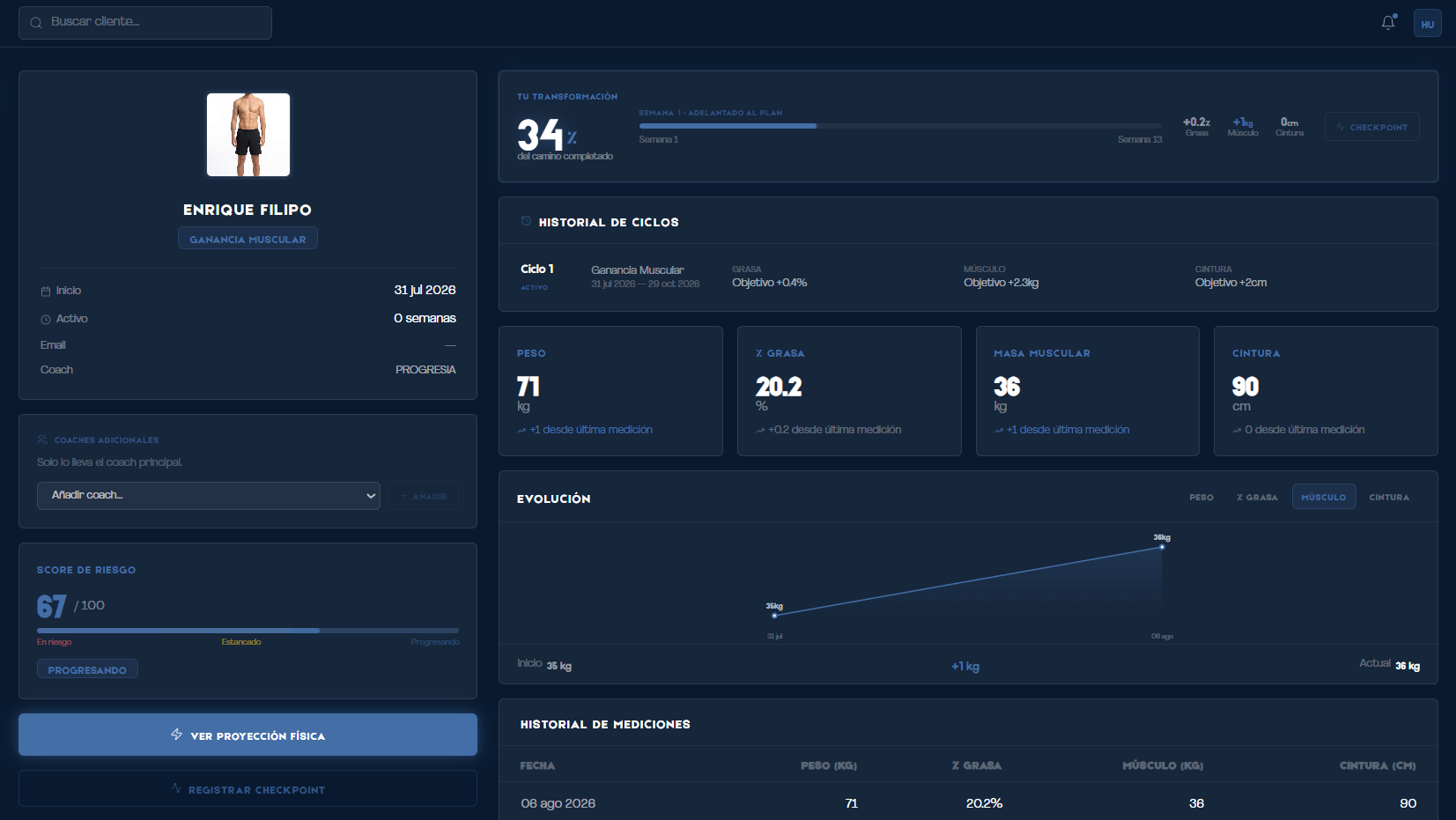The height and width of the screenshot is (820, 1456).
Task: Click the Añadir coach button
Action: pos(424,496)
